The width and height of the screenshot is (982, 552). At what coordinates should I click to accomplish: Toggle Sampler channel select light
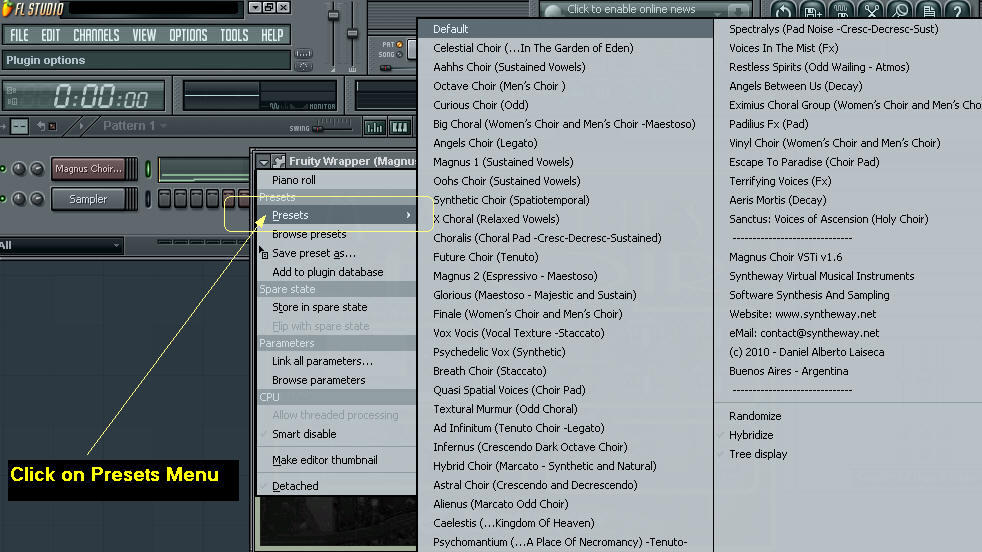click(x=148, y=199)
